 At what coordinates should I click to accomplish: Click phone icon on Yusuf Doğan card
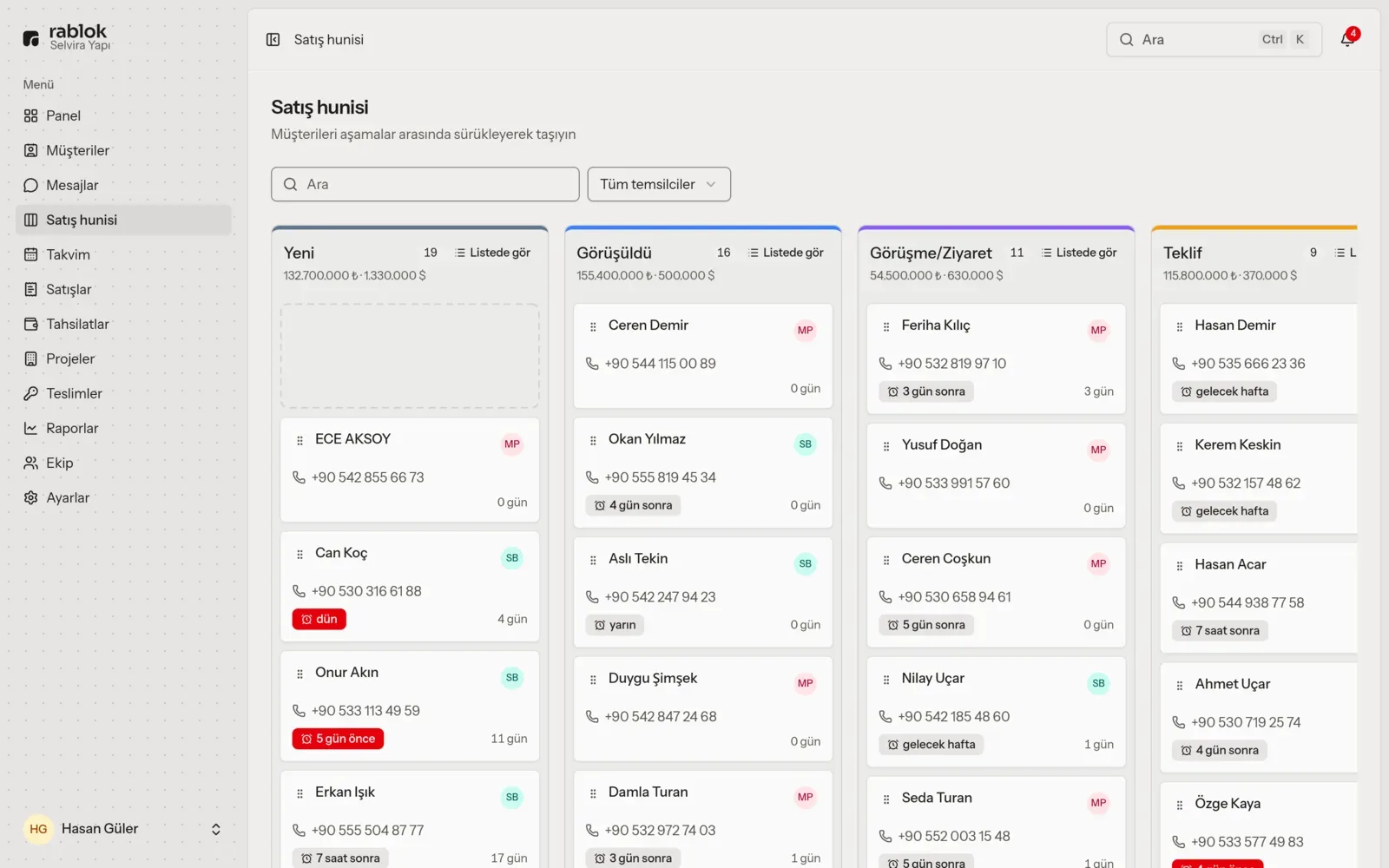(885, 483)
